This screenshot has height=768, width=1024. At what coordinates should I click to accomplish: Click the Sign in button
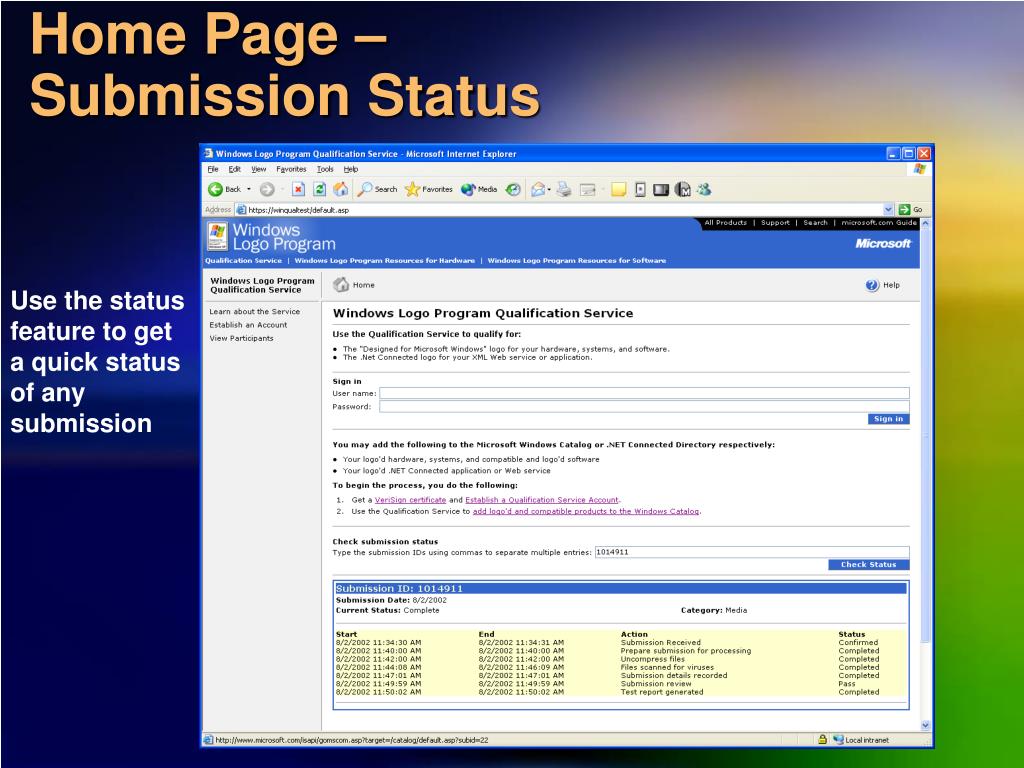[x=888, y=419]
